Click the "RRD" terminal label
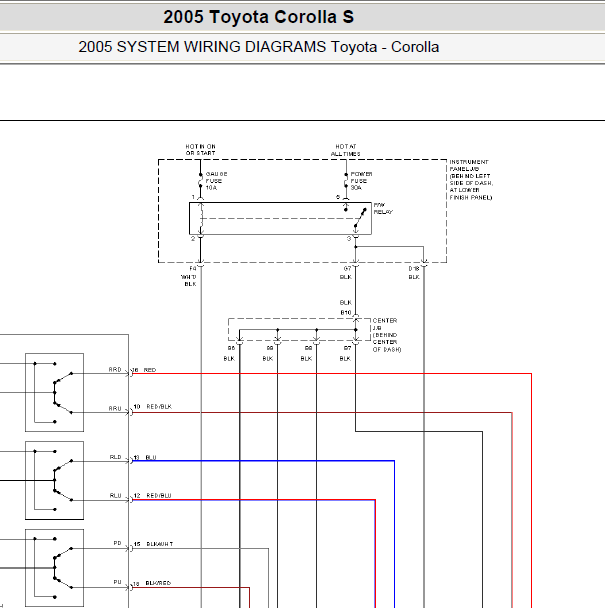Image resolution: width=605 pixels, height=608 pixels. (x=115, y=370)
